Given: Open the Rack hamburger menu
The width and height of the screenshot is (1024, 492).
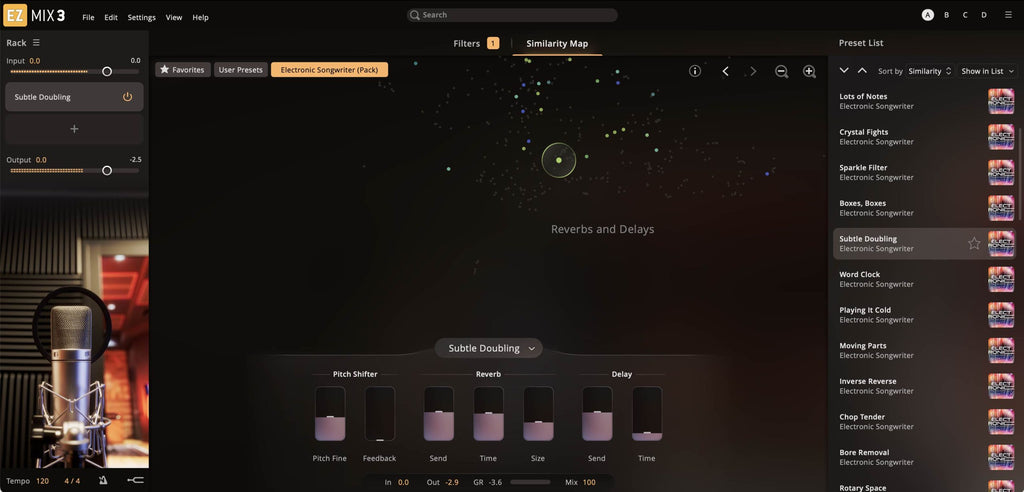Looking at the screenshot, I should pyautogui.click(x=37, y=42).
